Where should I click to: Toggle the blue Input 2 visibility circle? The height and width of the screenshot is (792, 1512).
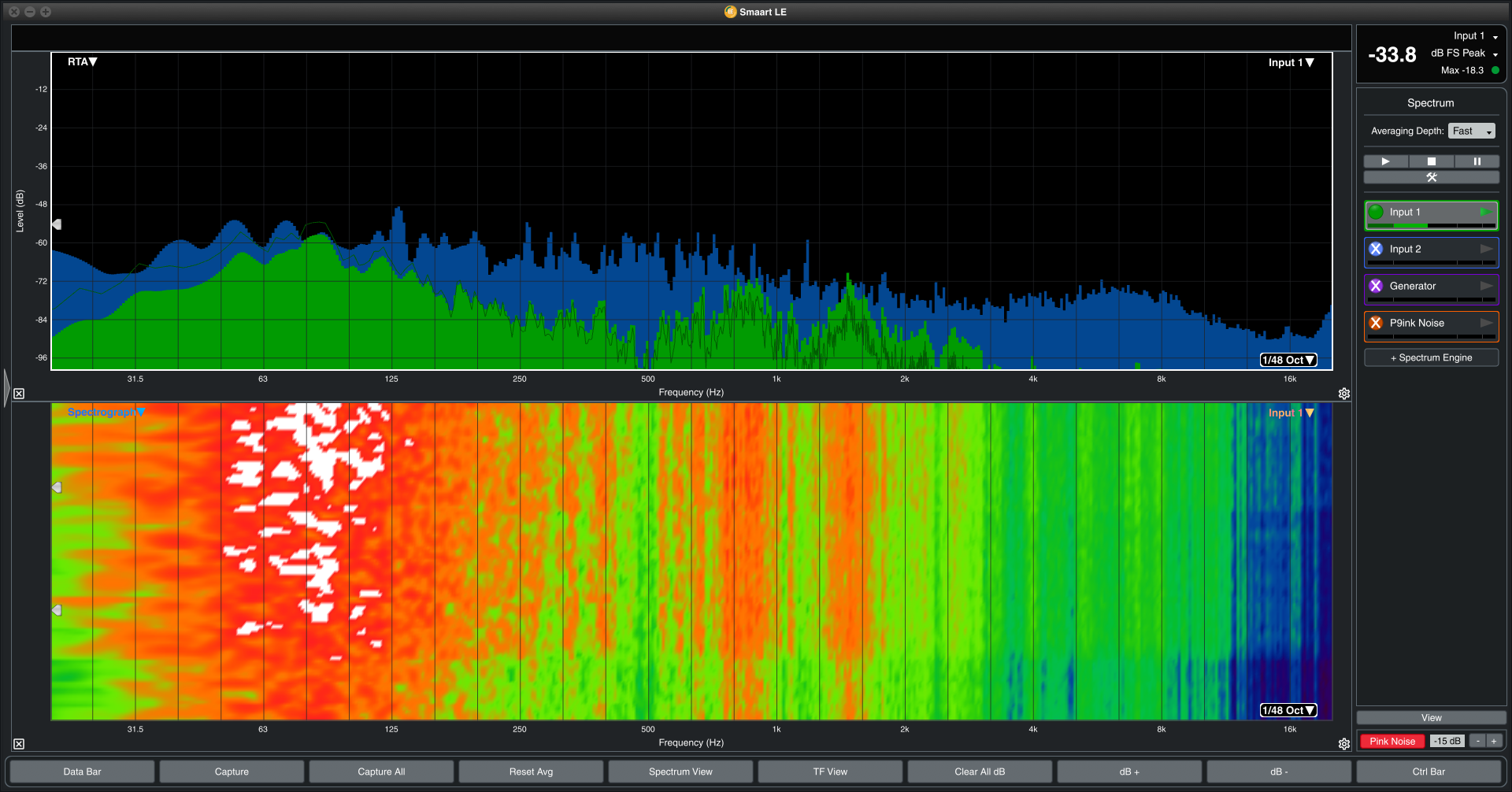(1376, 249)
